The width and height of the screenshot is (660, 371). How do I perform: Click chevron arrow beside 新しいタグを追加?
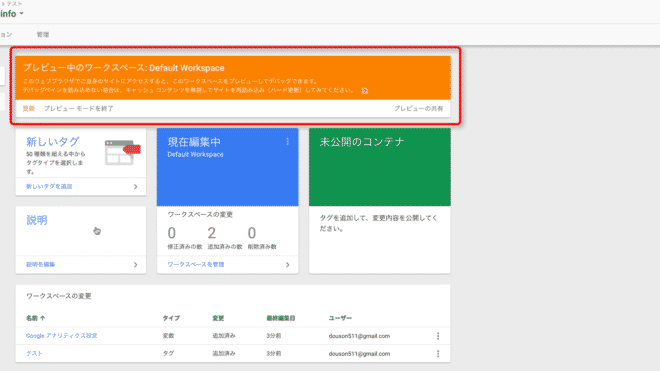(x=136, y=187)
